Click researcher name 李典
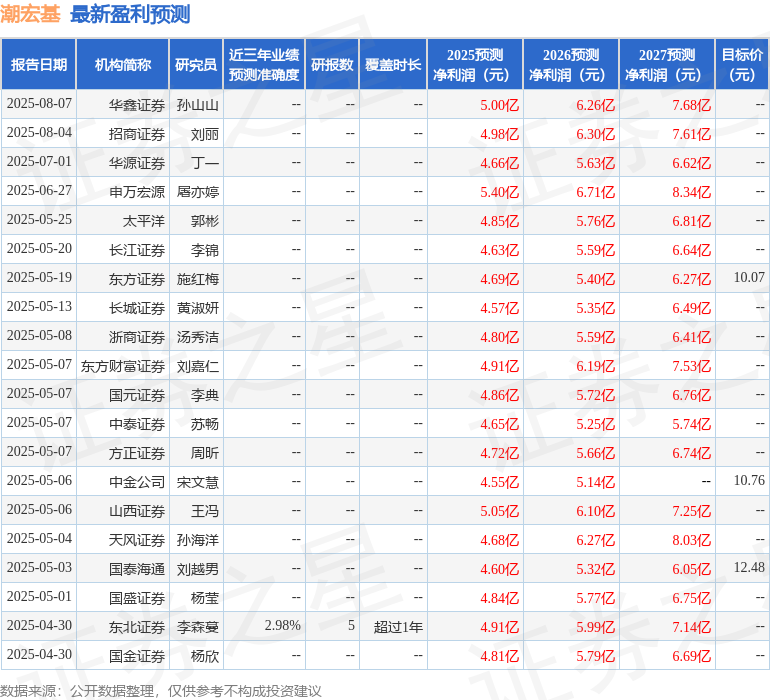Viewport: 770px width, 700px height. pyautogui.click(x=205, y=395)
